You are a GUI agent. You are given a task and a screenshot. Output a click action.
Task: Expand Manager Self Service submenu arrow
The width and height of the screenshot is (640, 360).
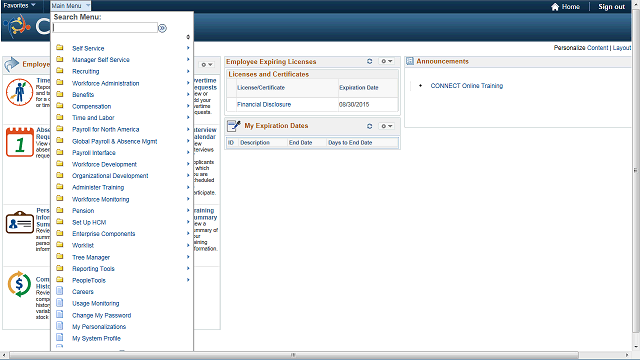coord(188,60)
